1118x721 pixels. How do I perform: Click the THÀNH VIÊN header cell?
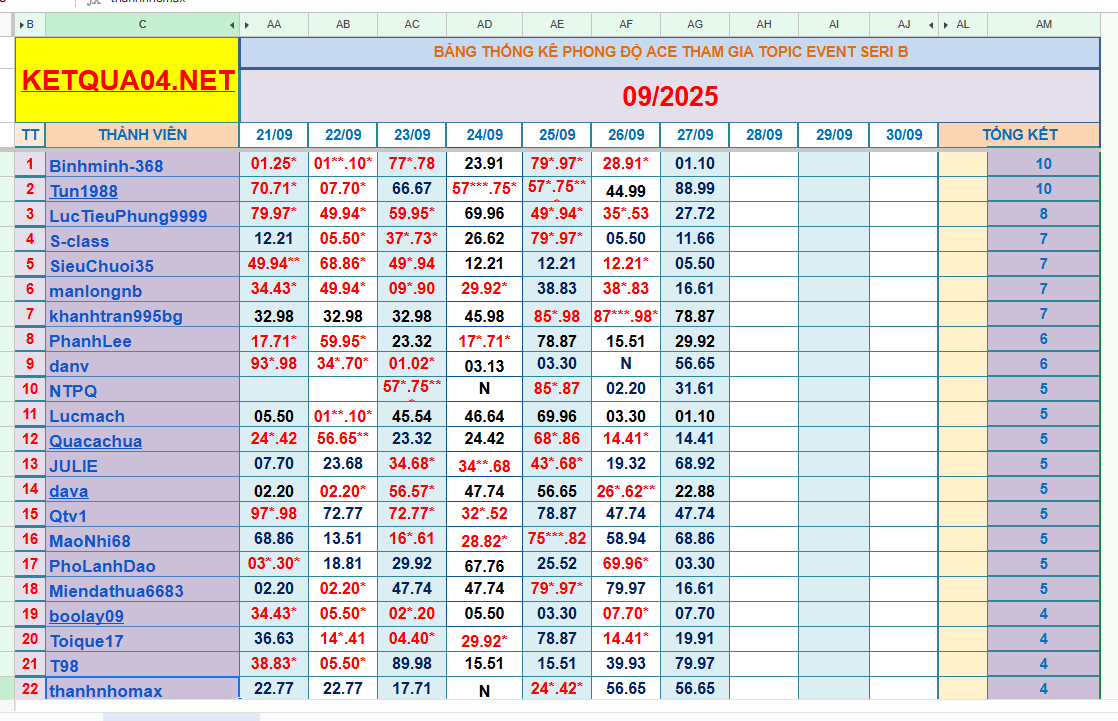(x=142, y=135)
